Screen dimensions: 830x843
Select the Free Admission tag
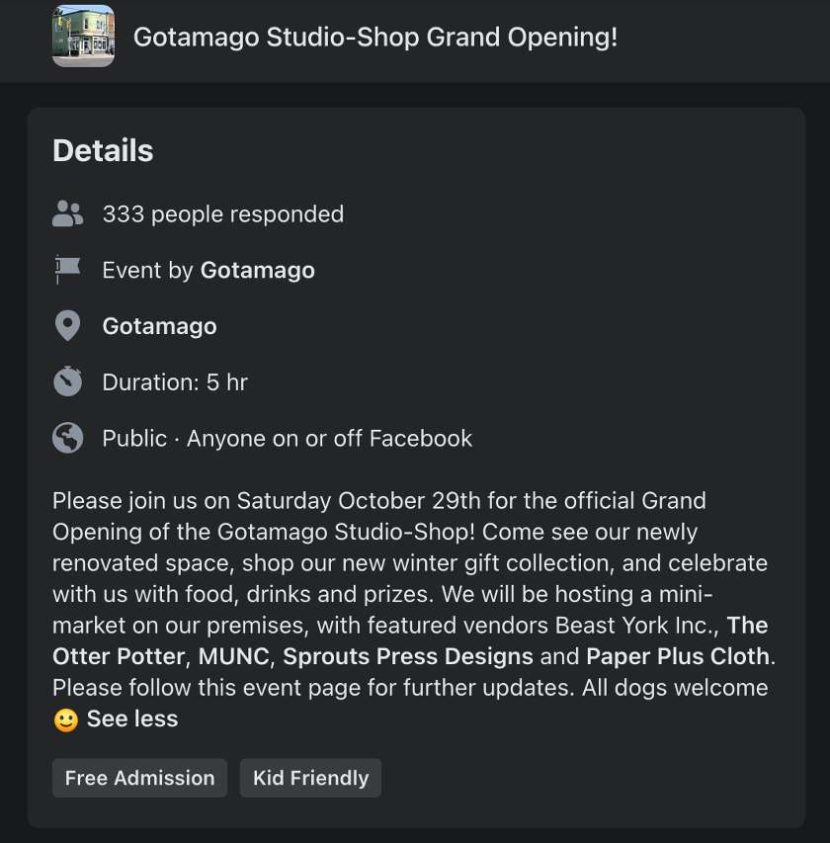pos(139,777)
